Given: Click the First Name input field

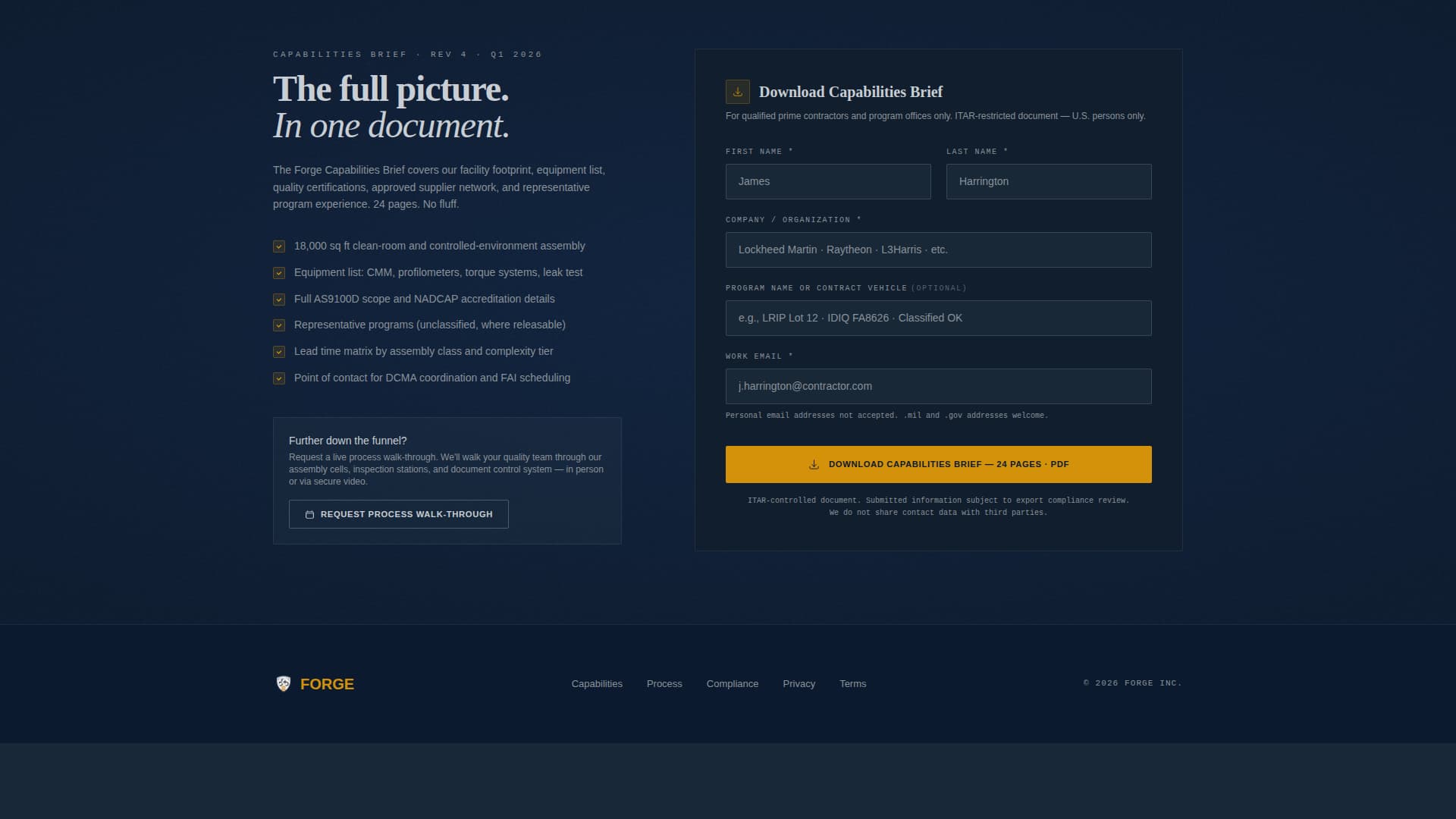Looking at the screenshot, I should [x=827, y=181].
